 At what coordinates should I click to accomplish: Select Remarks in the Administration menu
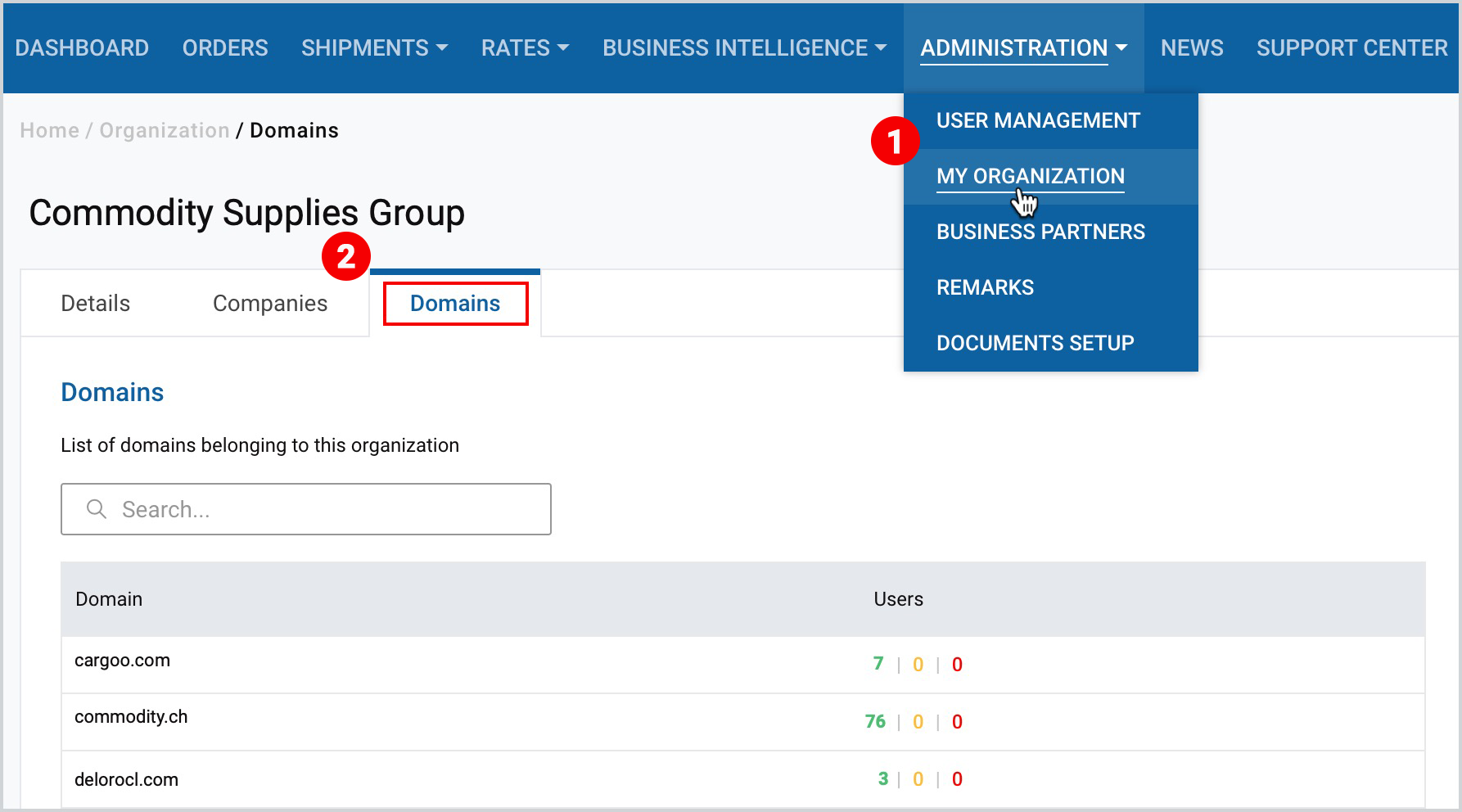(985, 287)
